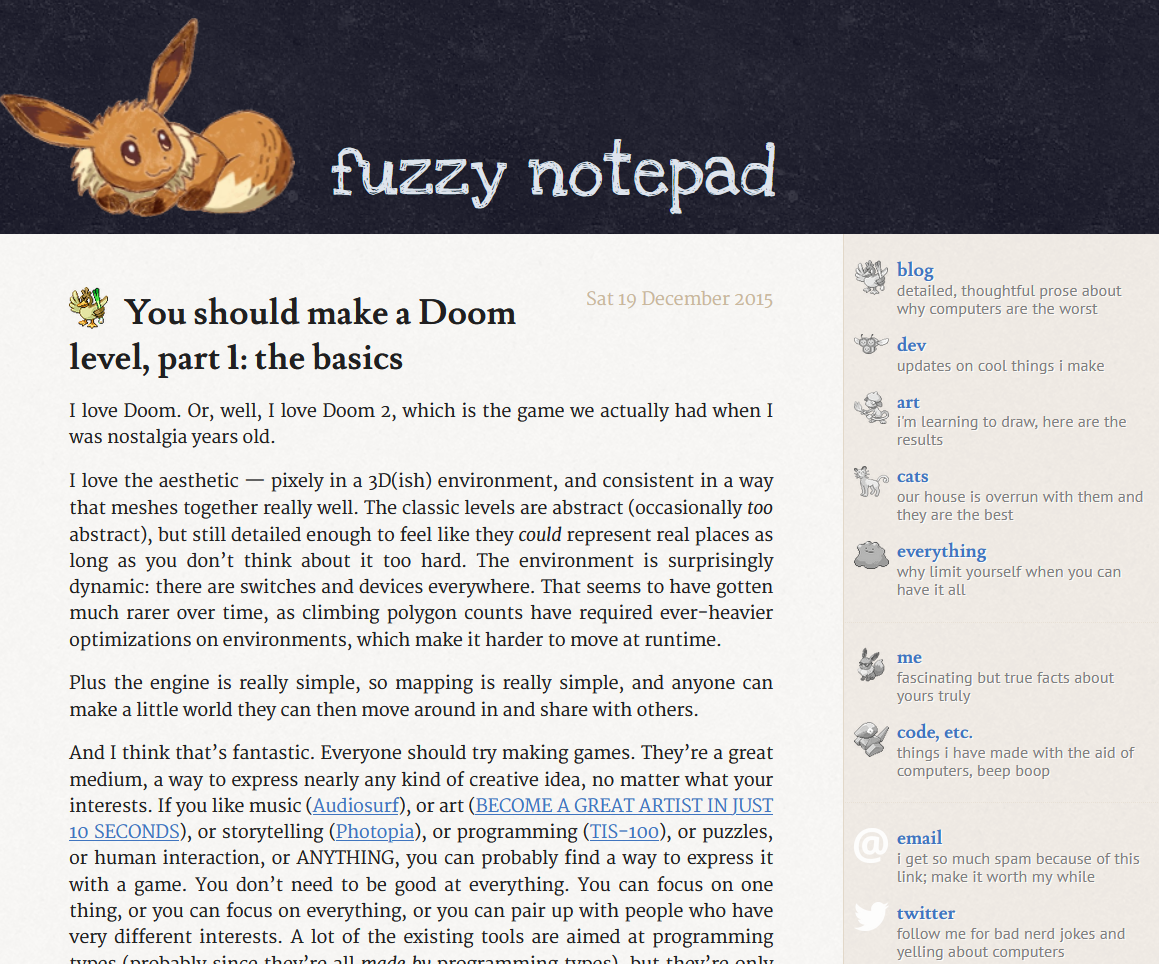Open the code, etc. sidebar link

point(935,732)
